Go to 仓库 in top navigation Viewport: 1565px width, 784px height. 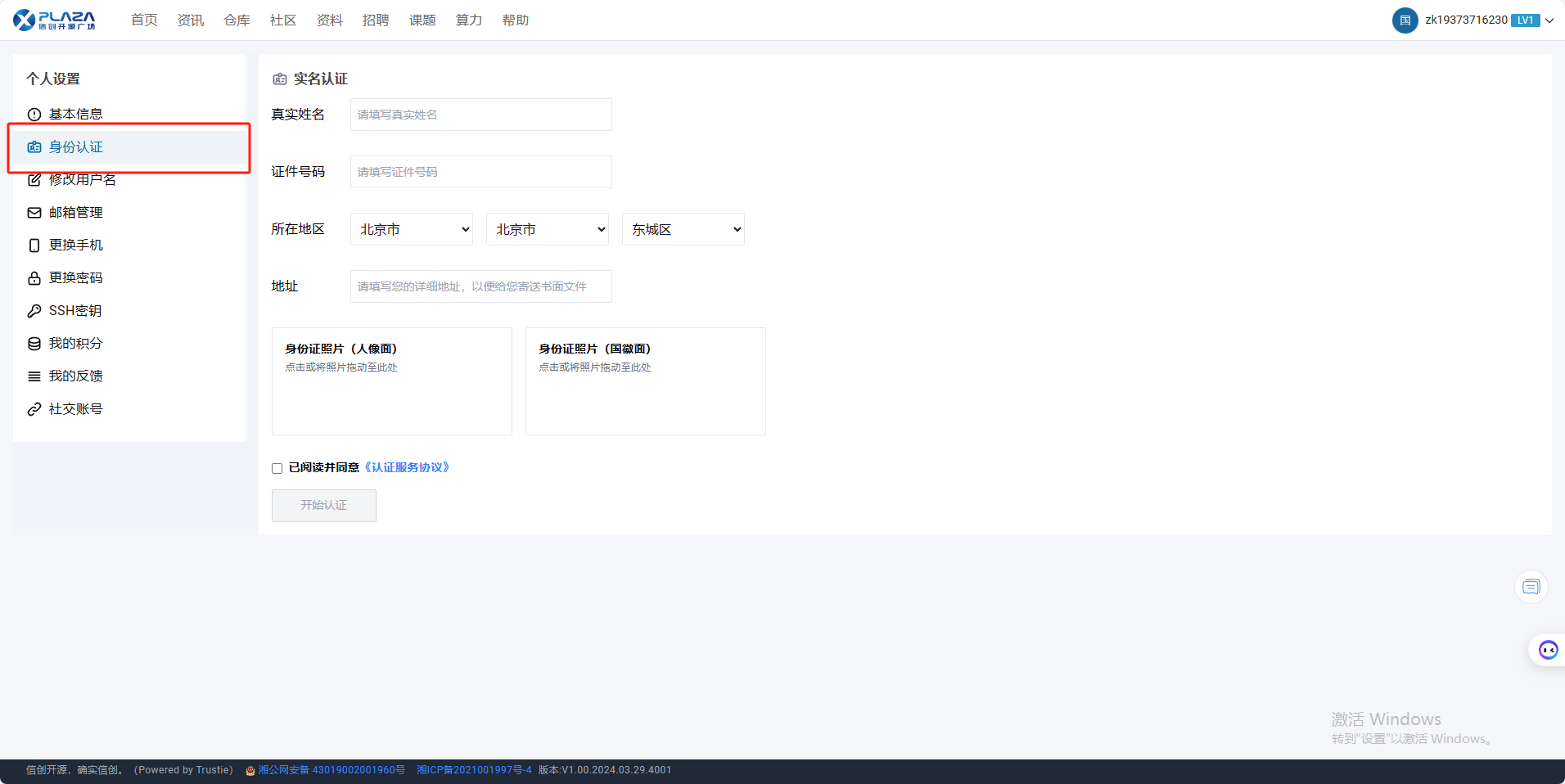[237, 20]
